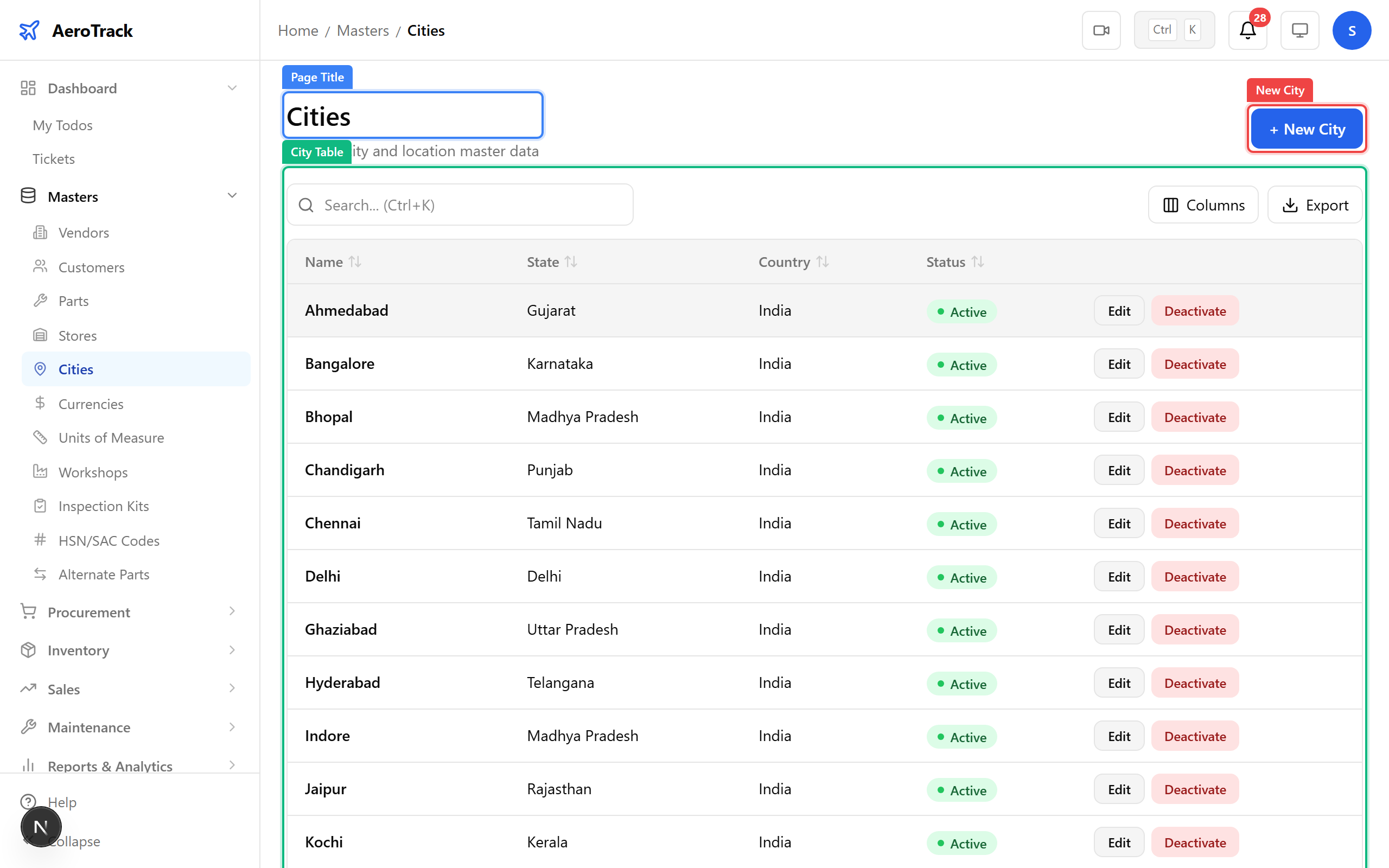Open the Workshops master page
Viewport: 1389px width, 868px height.
pos(93,472)
